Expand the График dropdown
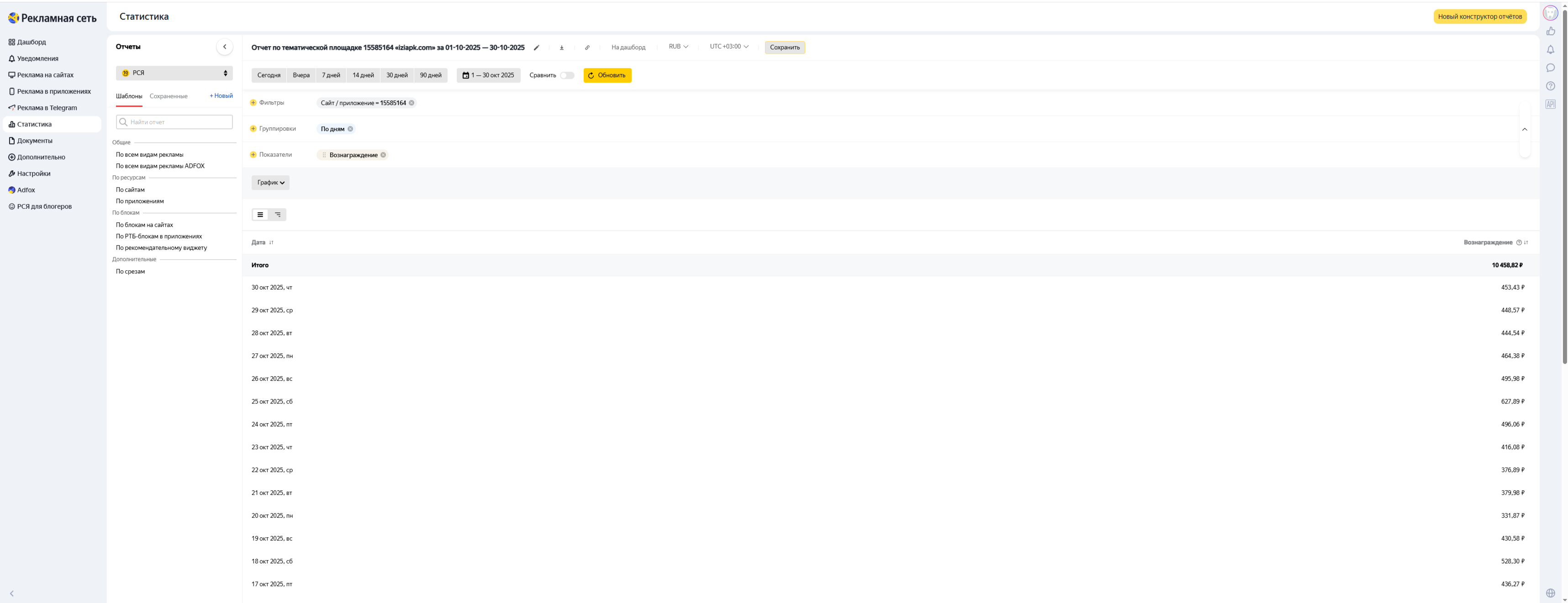The image size is (1568, 603). pos(270,183)
